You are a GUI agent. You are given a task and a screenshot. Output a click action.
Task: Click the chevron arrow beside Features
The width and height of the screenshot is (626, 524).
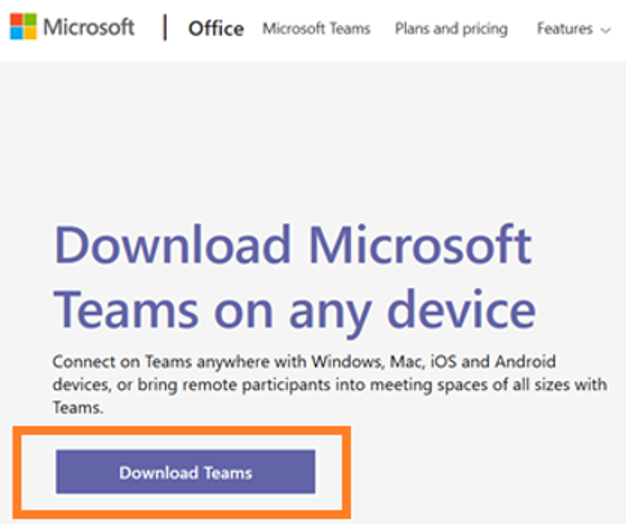tap(606, 30)
